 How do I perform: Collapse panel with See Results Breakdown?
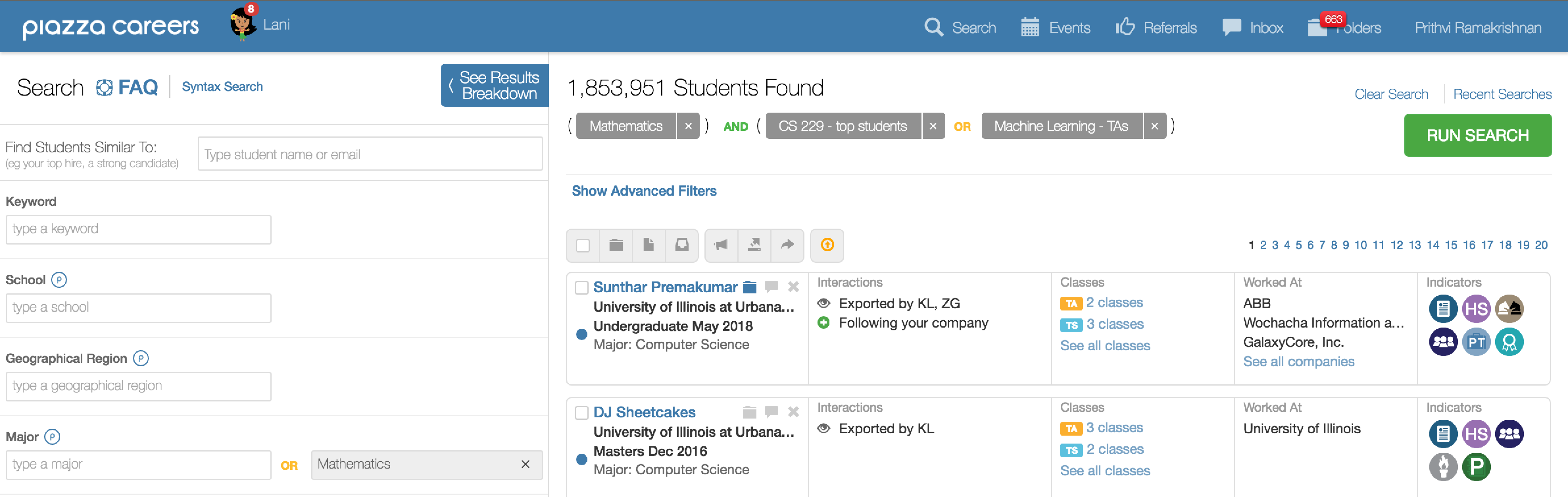point(494,85)
